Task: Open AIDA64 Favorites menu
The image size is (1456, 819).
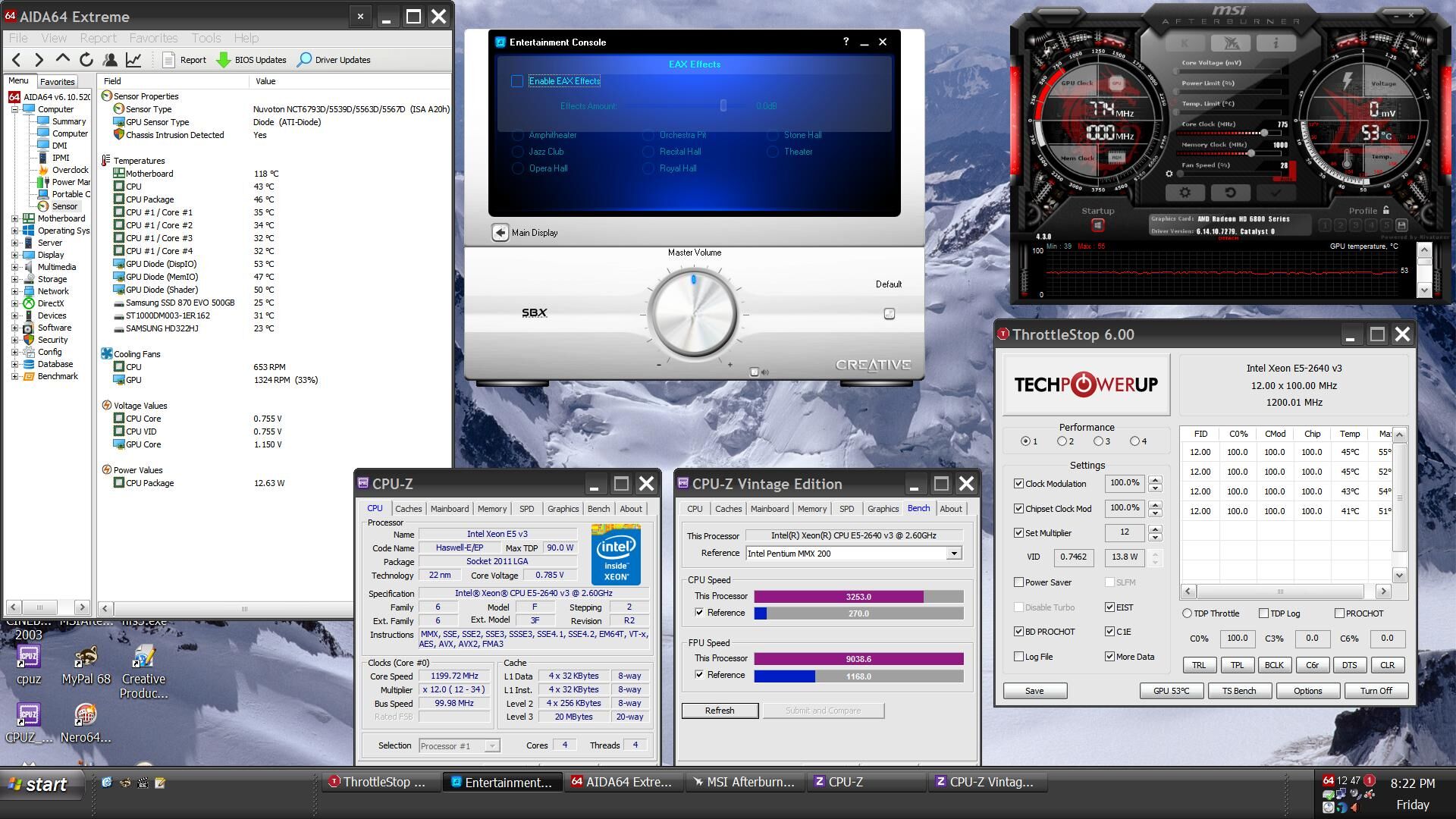Action: point(153,38)
